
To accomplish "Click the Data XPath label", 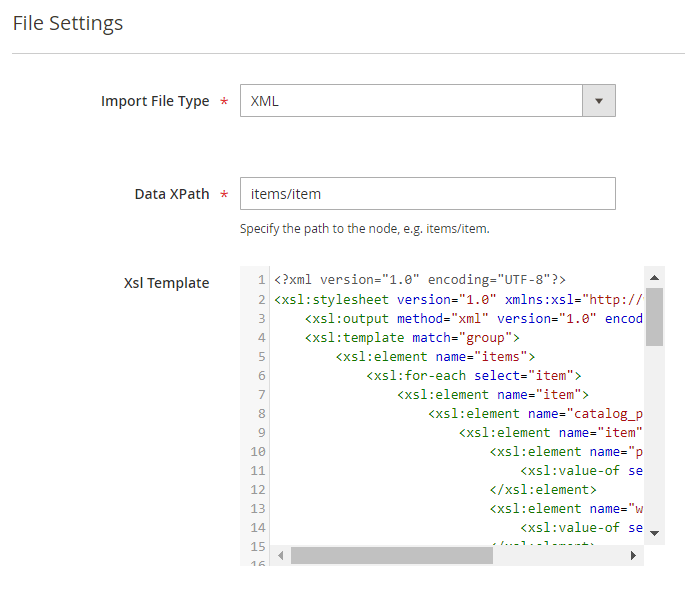I will 172,194.
